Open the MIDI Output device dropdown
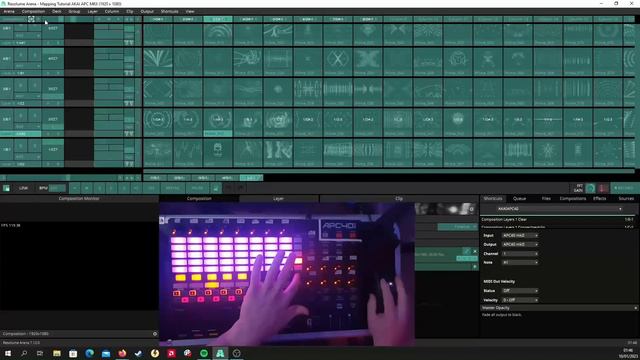640x360 pixels. click(520, 244)
